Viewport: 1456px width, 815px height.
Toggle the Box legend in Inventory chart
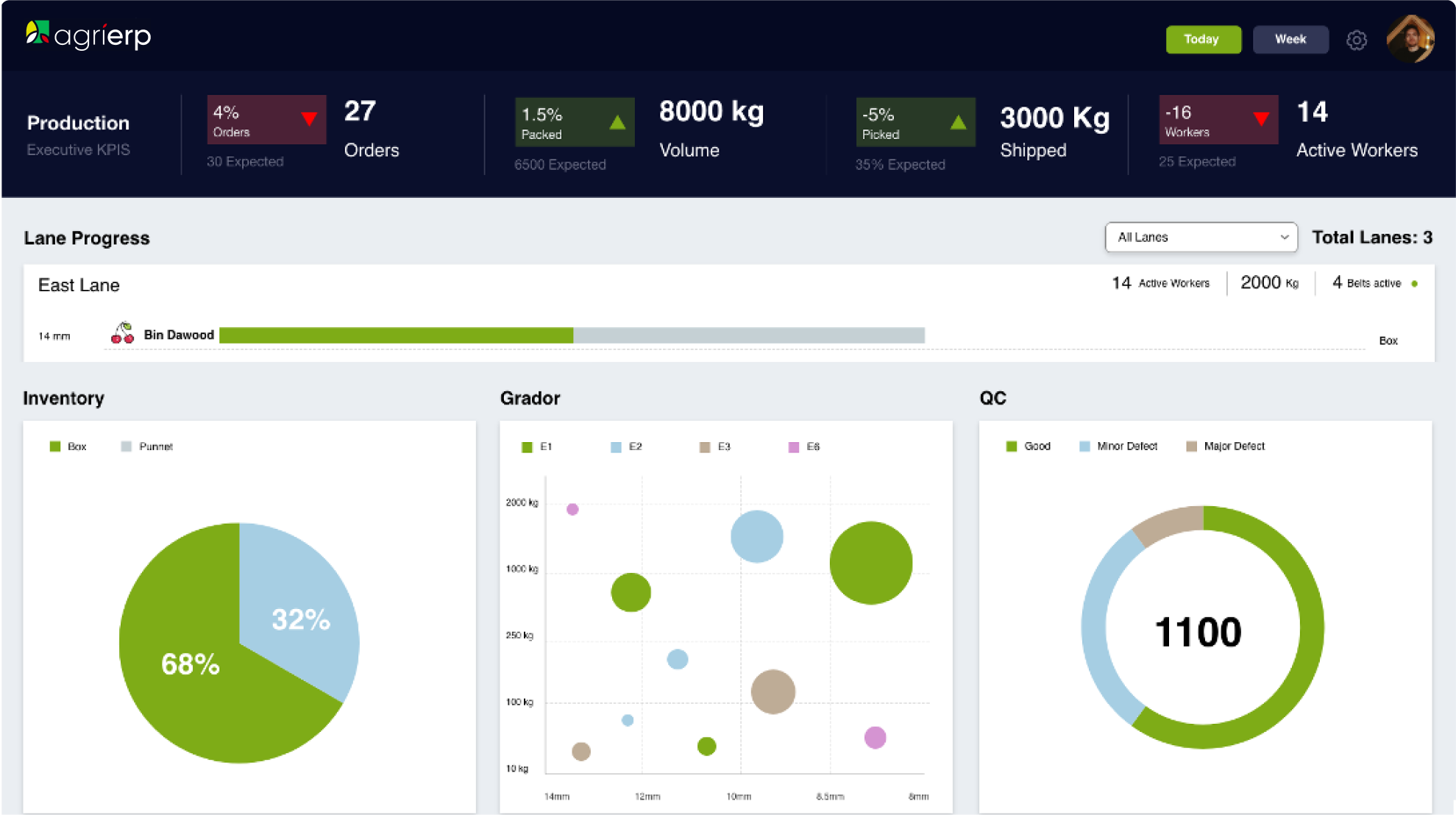68,446
